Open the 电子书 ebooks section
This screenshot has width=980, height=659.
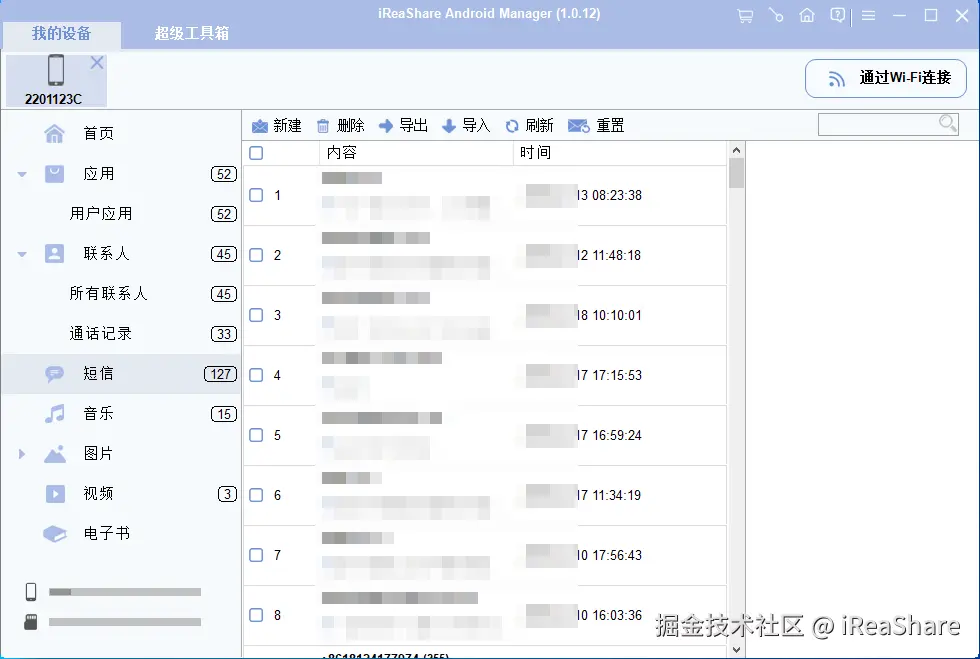[99, 533]
